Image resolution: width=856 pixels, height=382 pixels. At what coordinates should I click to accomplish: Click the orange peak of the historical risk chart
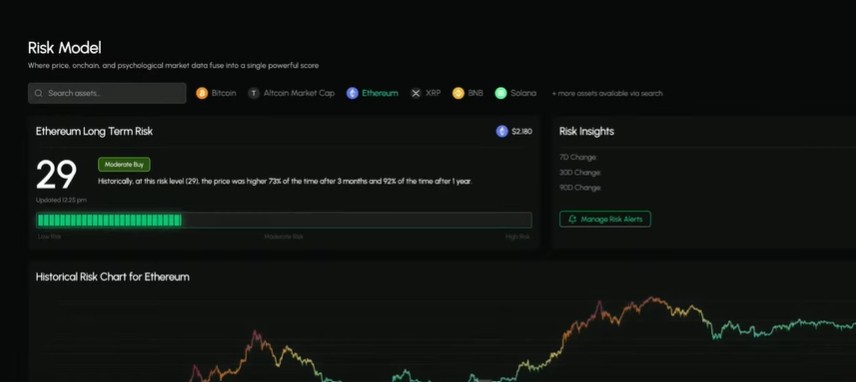tap(652, 299)
